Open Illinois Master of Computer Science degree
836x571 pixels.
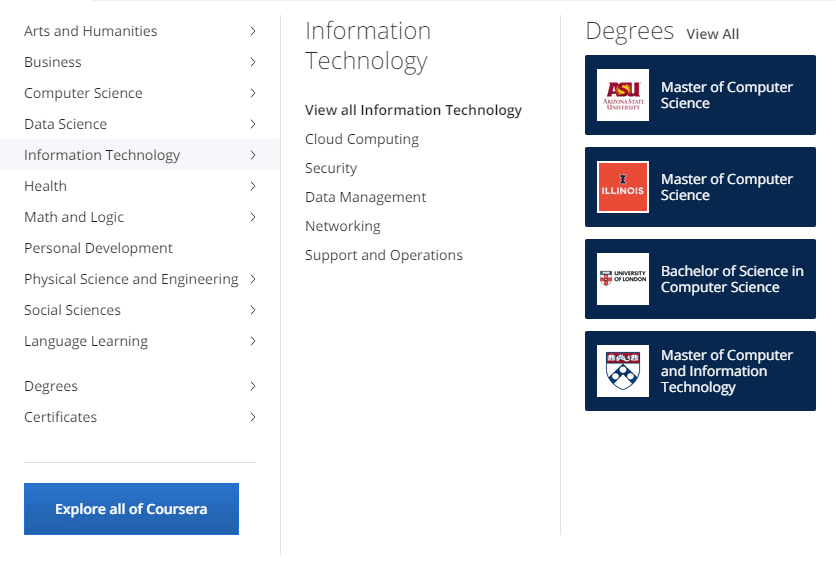click(700, 187)
